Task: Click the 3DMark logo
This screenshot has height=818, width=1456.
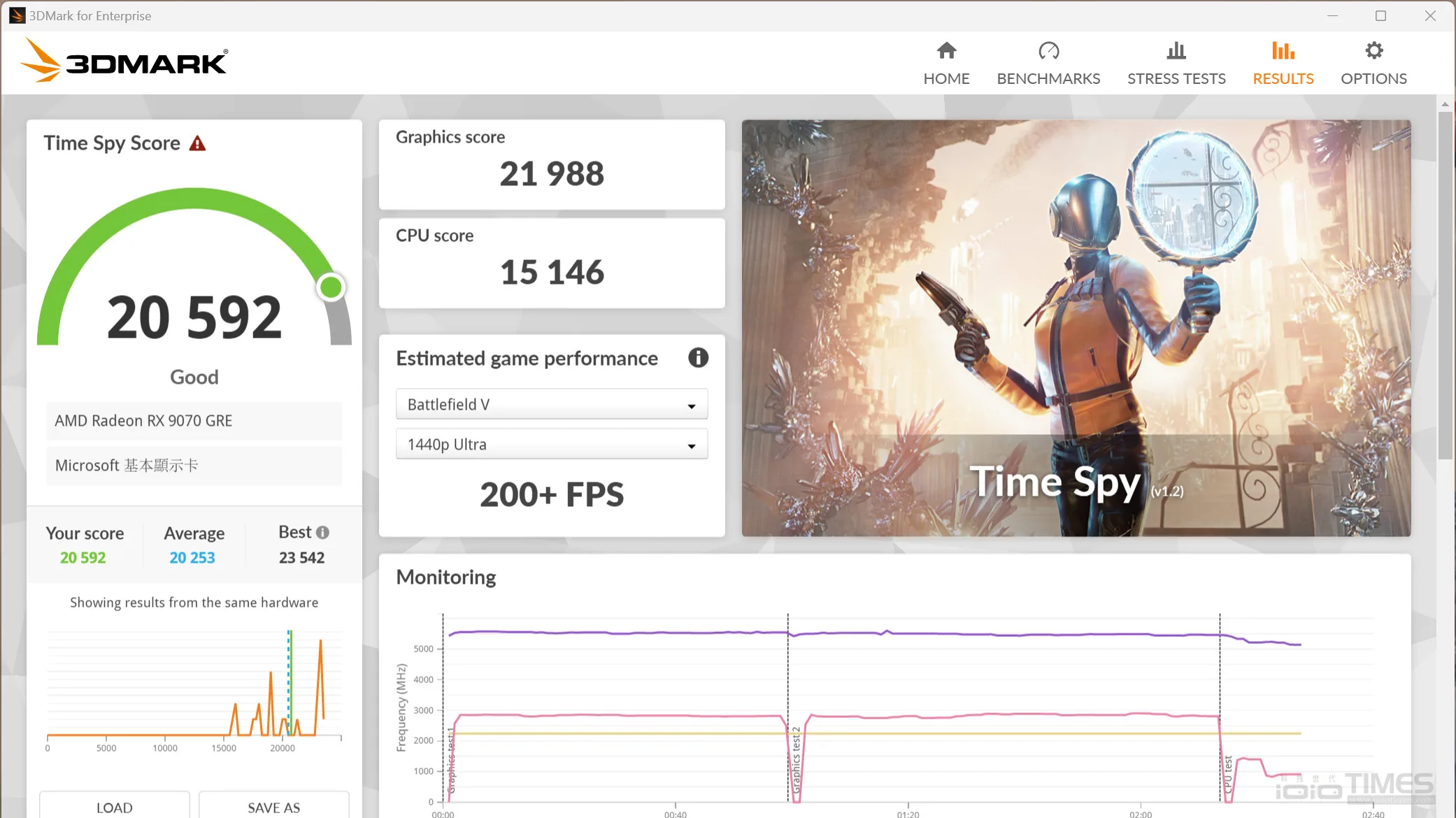Action: (x=124, y=61)
